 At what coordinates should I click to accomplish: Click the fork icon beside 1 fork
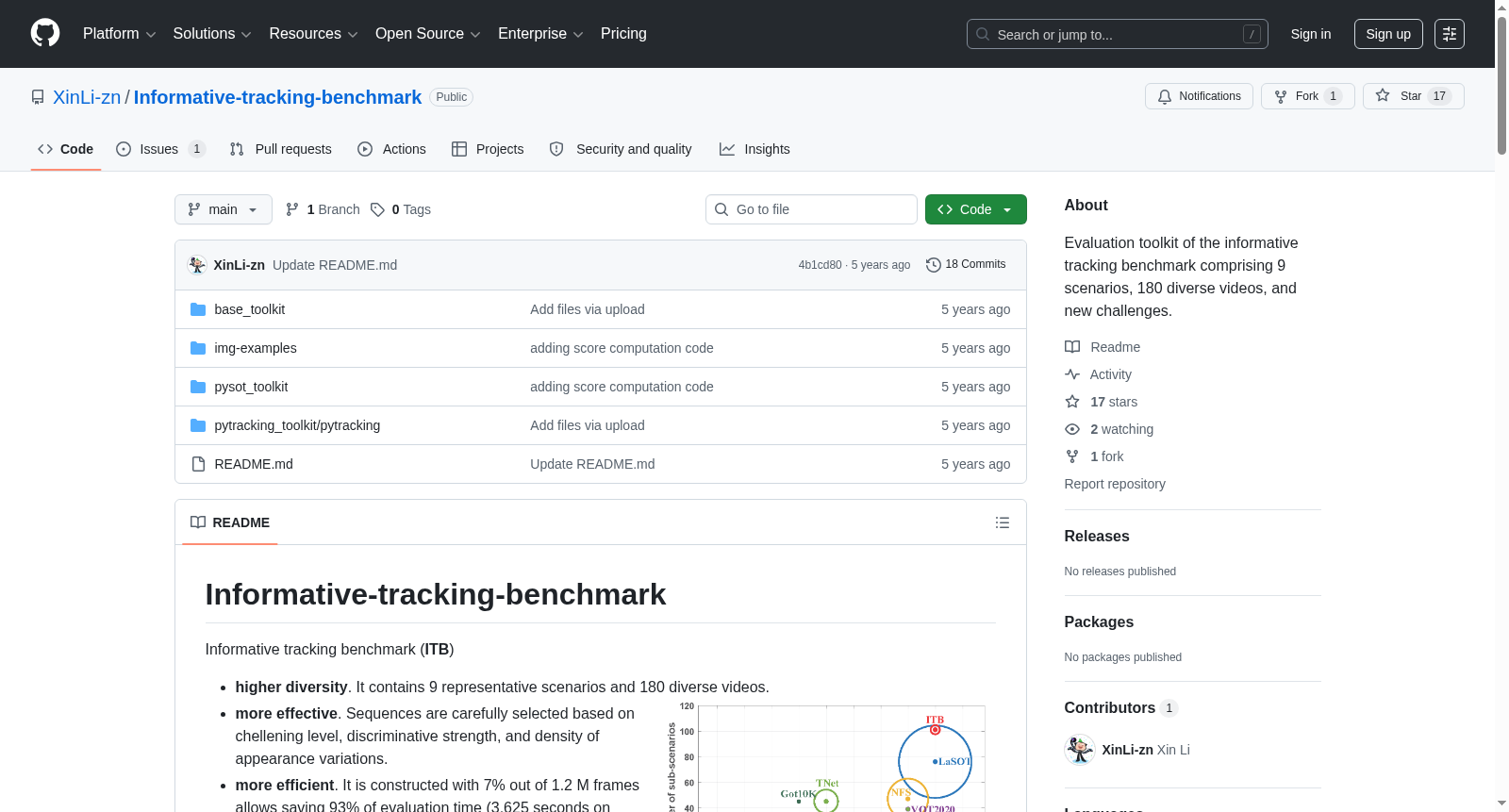tap(1072, 456)
